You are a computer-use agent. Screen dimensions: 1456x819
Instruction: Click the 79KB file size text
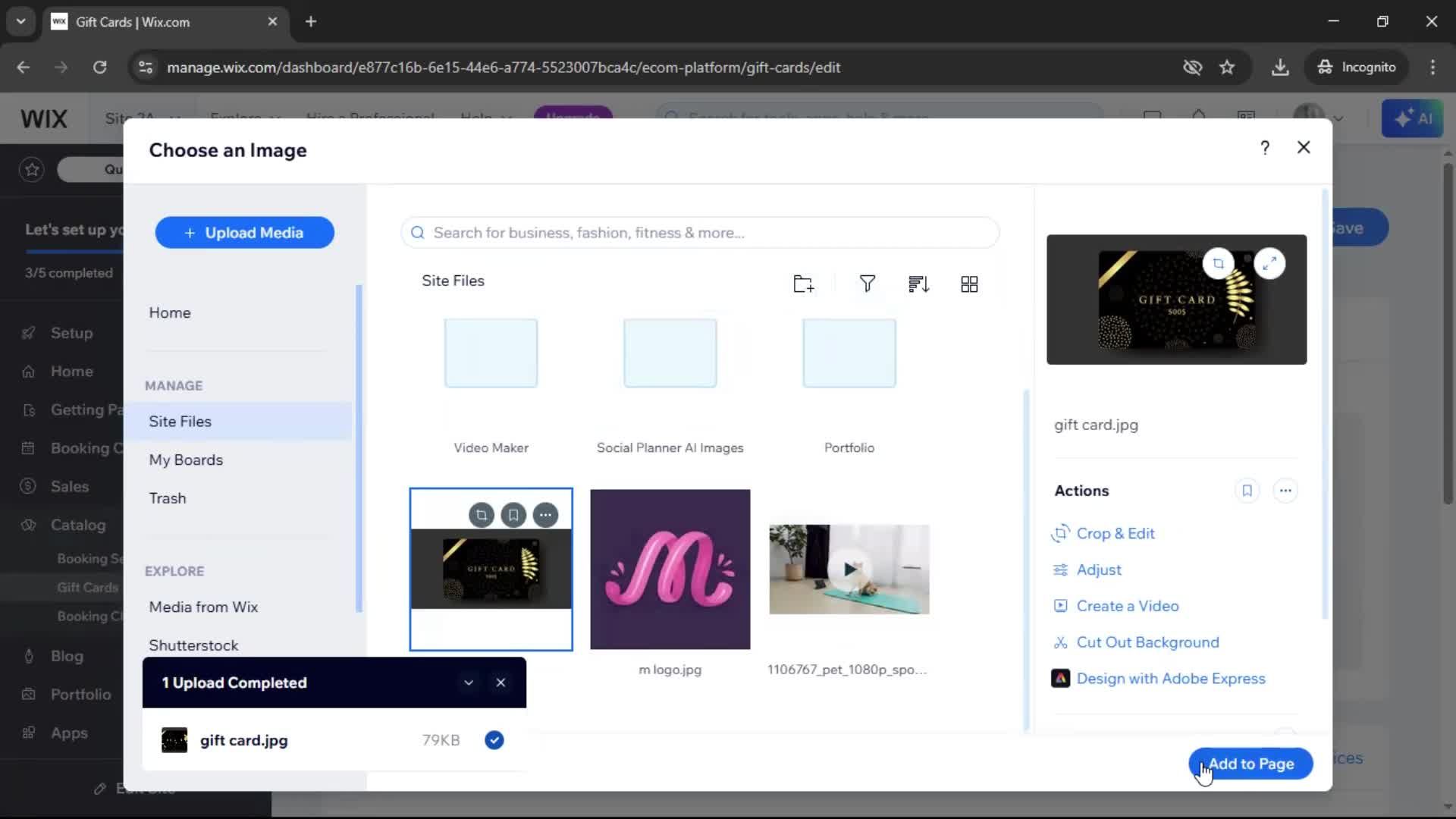(441, 740)
